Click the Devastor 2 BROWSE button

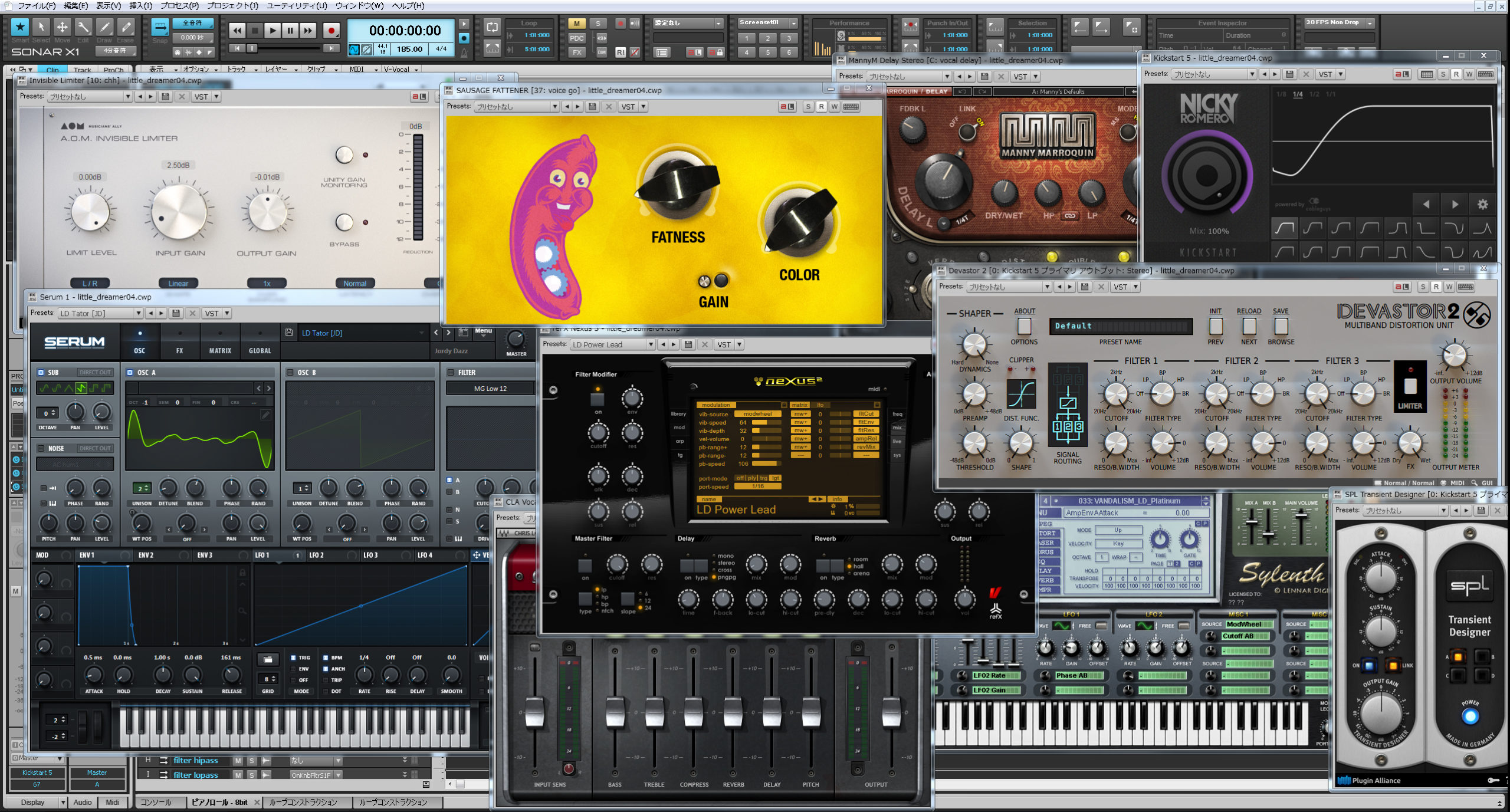click(x=1281, y=327)
